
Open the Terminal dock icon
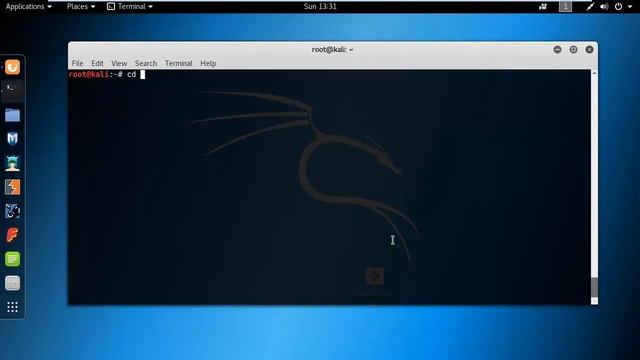click(x=12, y=91)
